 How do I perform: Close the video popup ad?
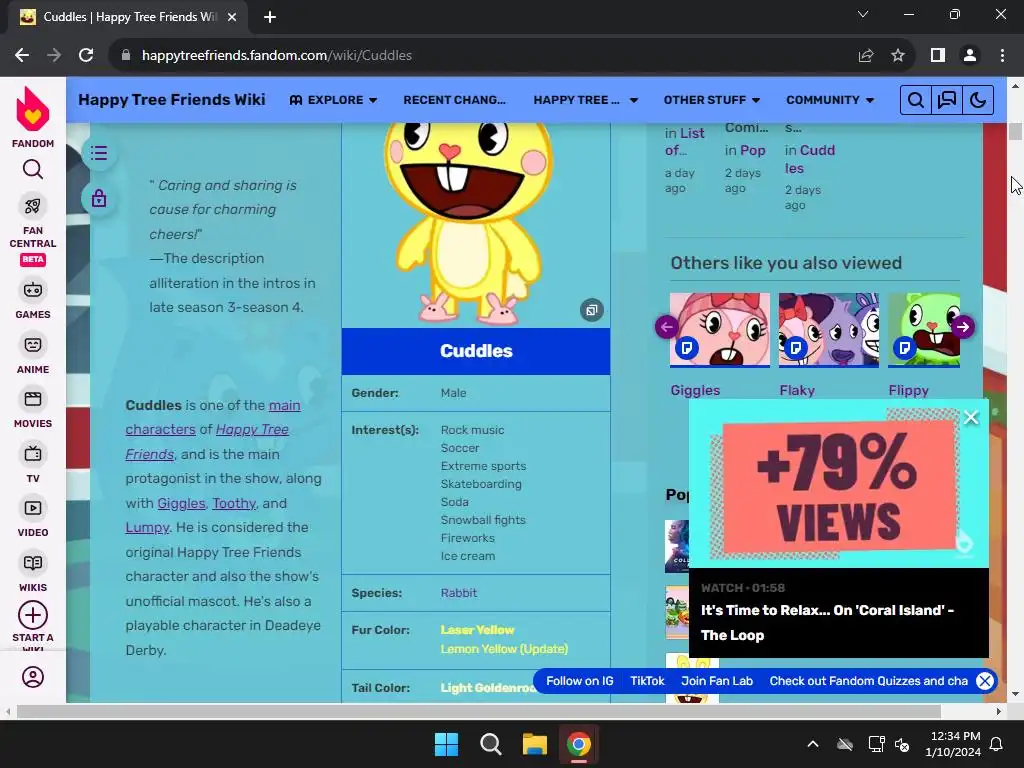[971, 417]
